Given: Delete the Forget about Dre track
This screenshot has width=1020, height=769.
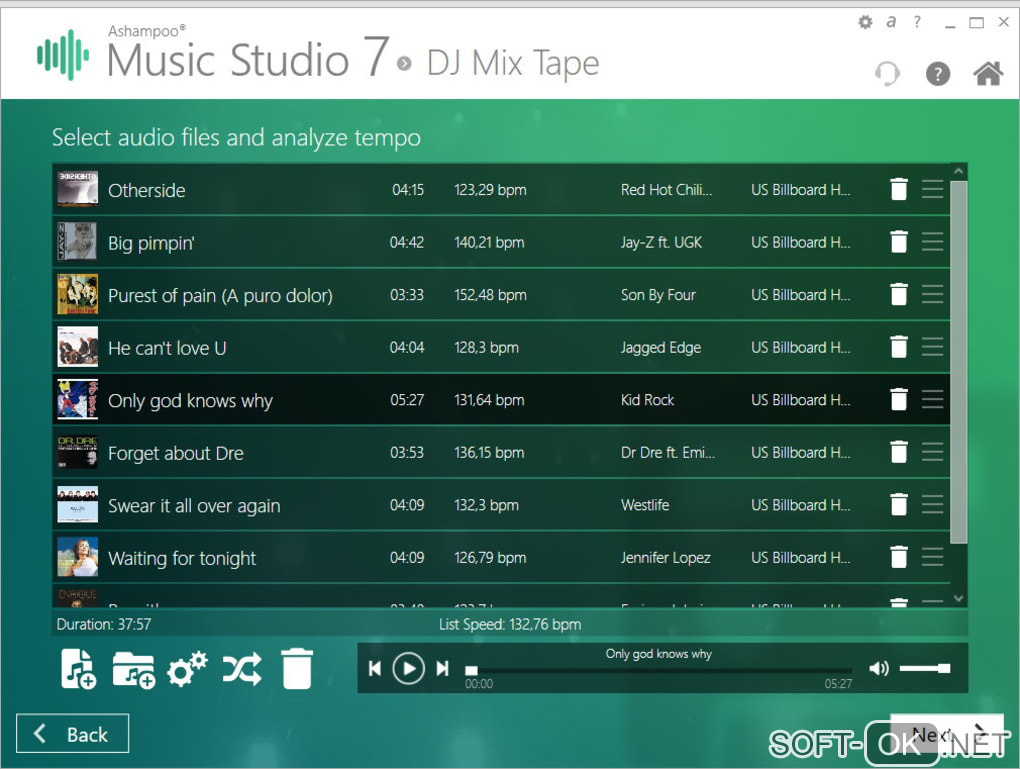Looking at the screenshot, I should pos(898,452).
